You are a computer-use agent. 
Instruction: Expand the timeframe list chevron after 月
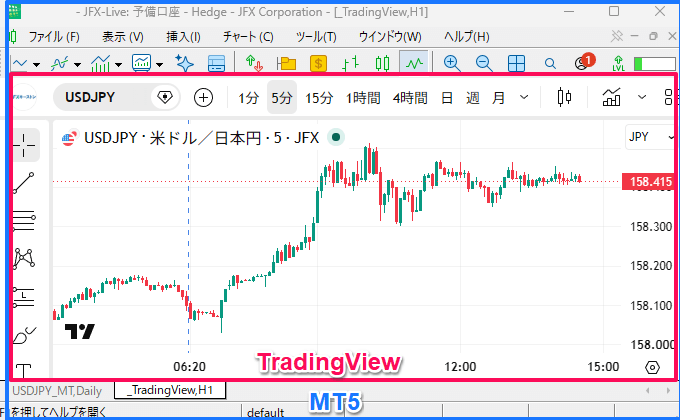524,97
